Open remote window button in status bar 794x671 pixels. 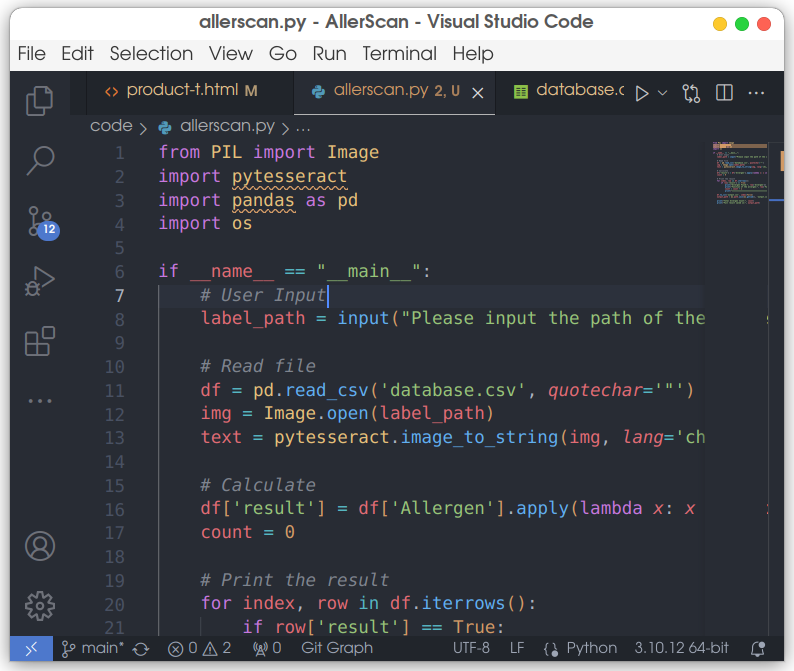pyautogui.click(x=31, y=648)
